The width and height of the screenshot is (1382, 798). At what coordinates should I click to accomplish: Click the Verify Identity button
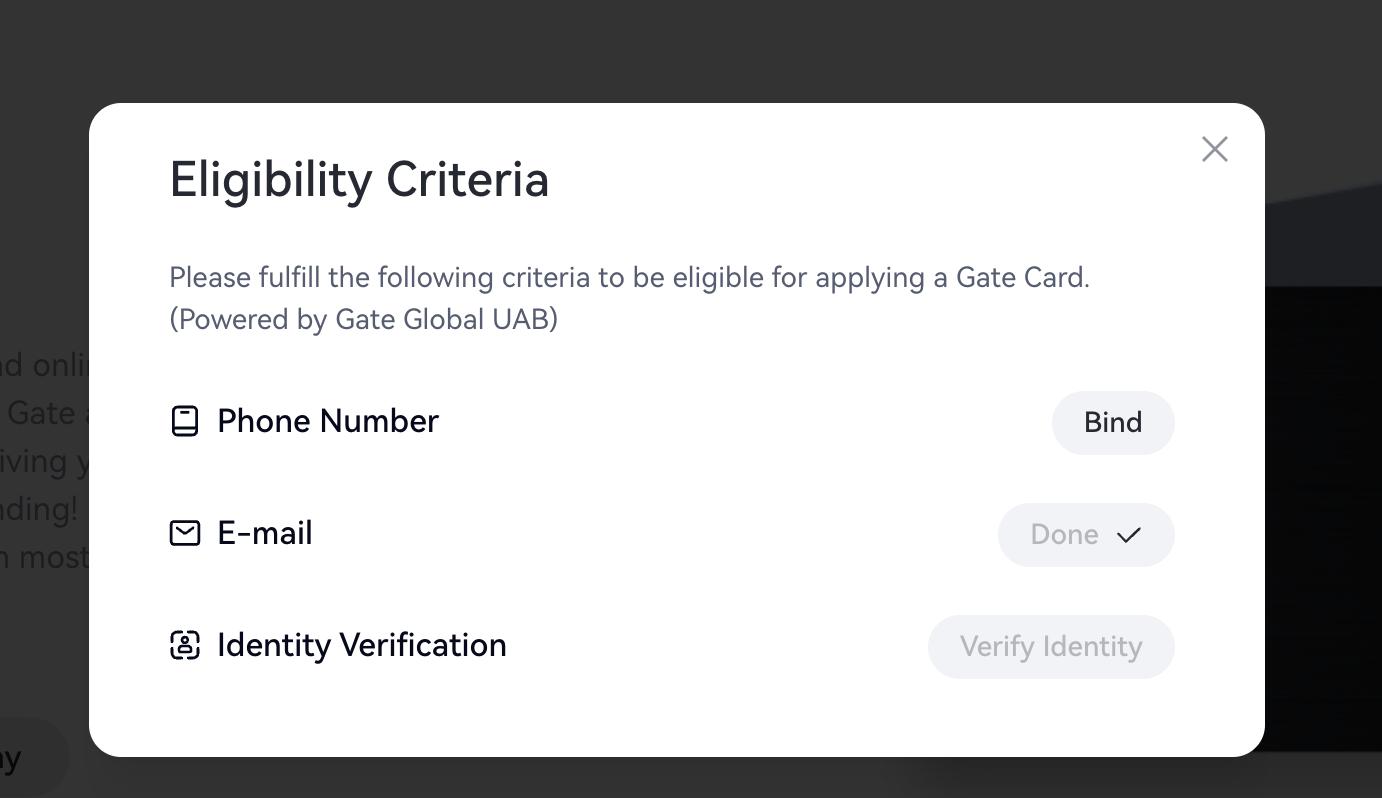pos(1050,646)
